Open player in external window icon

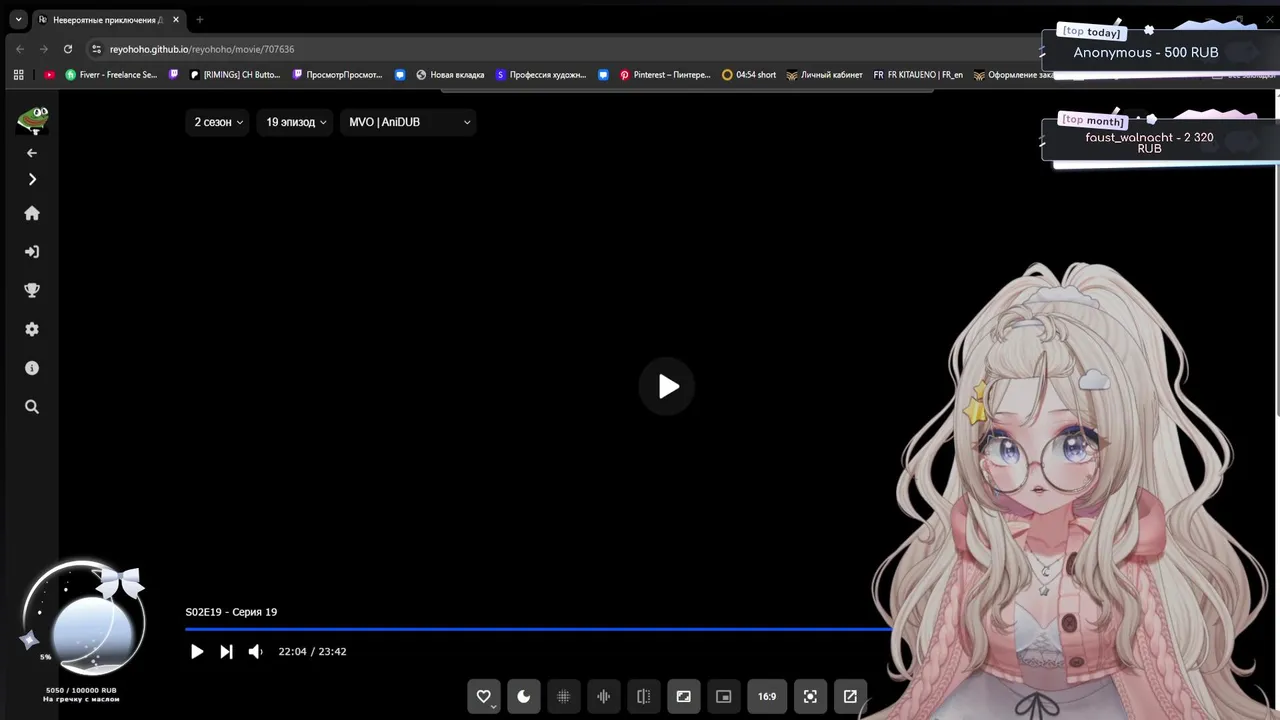[850, 697]
